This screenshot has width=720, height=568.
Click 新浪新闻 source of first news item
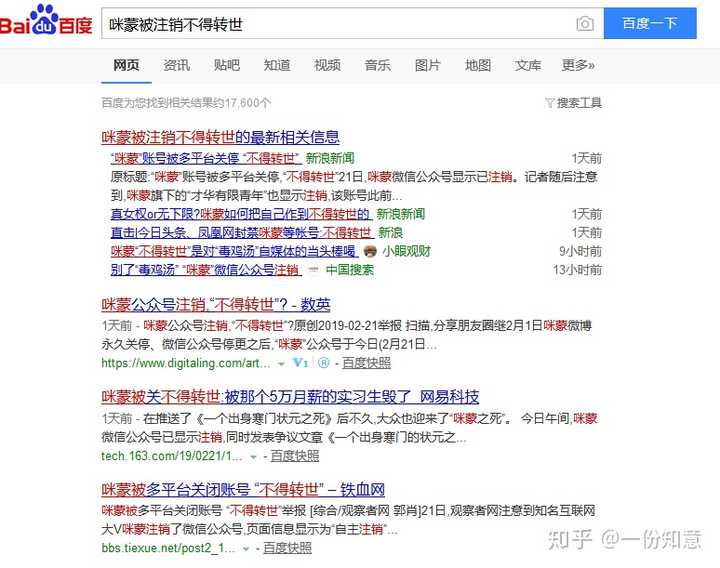330,158
